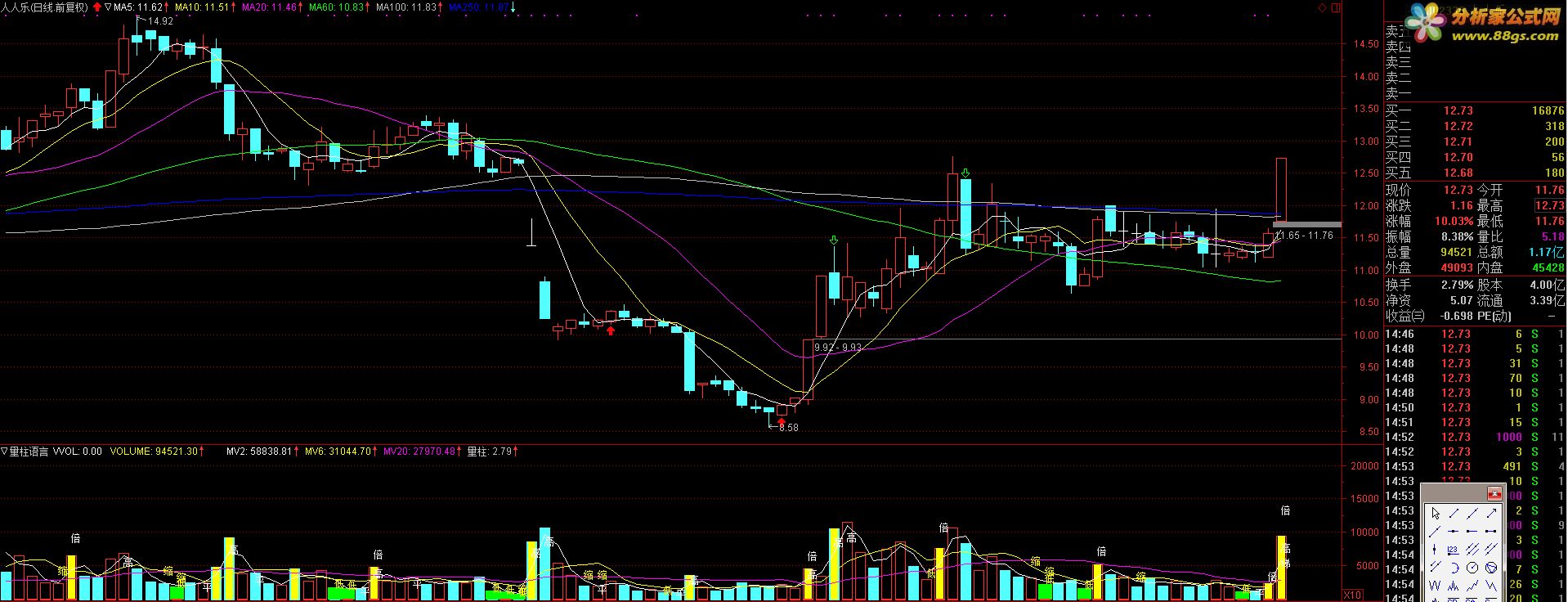
Task: Click red up arrow beside stock name
Action: (x=97, y=7)
